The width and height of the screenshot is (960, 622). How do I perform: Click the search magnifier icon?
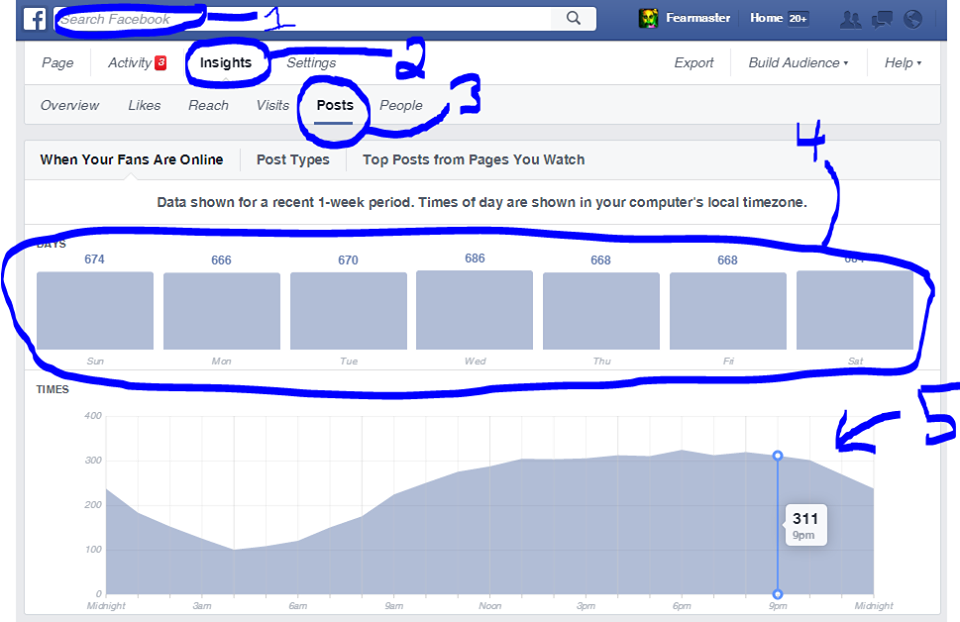tap(573, 18)
